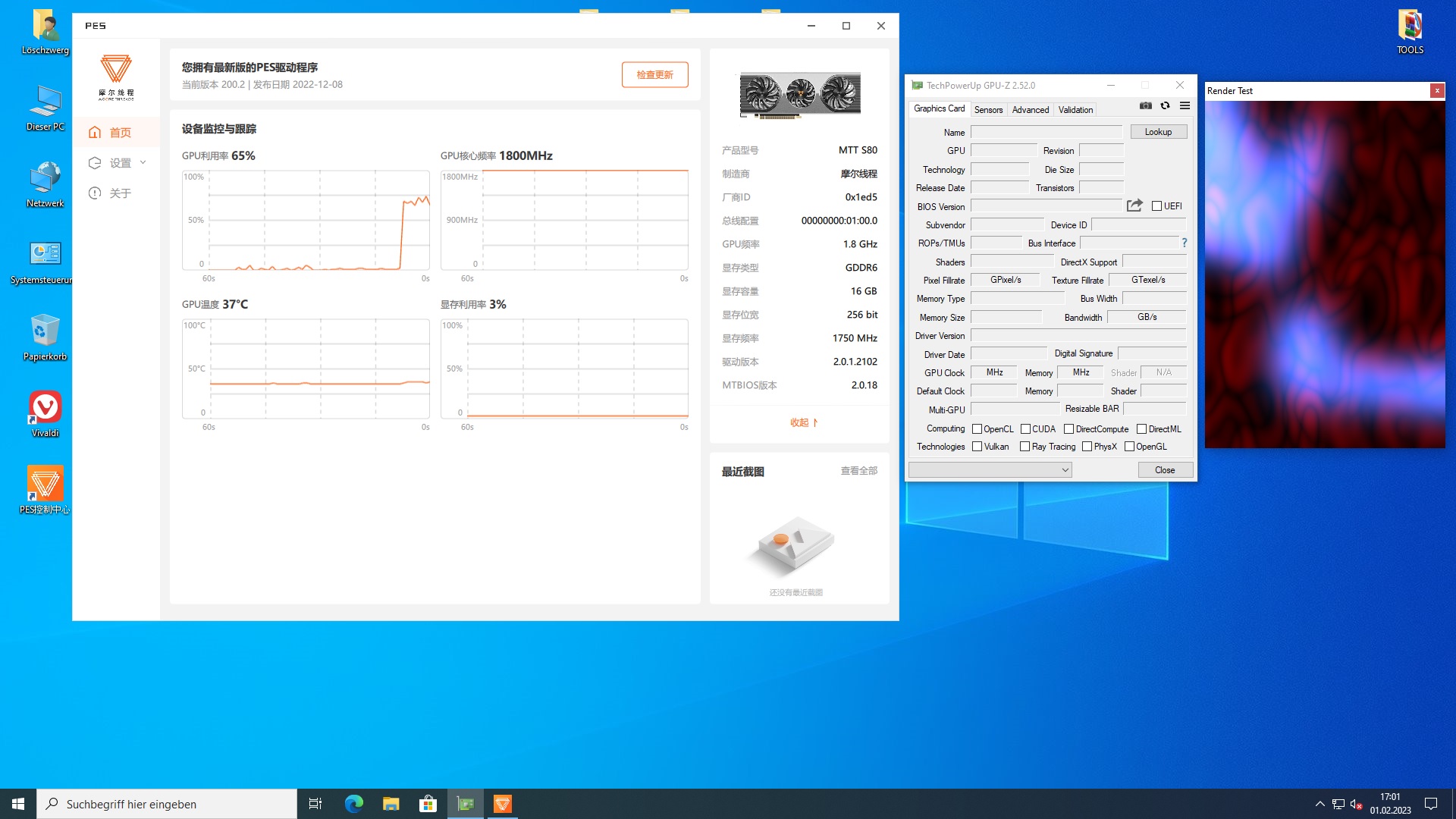Toggle the UEFI checkbox
Screen dimensions: 1456x819
click(1156, 206)
